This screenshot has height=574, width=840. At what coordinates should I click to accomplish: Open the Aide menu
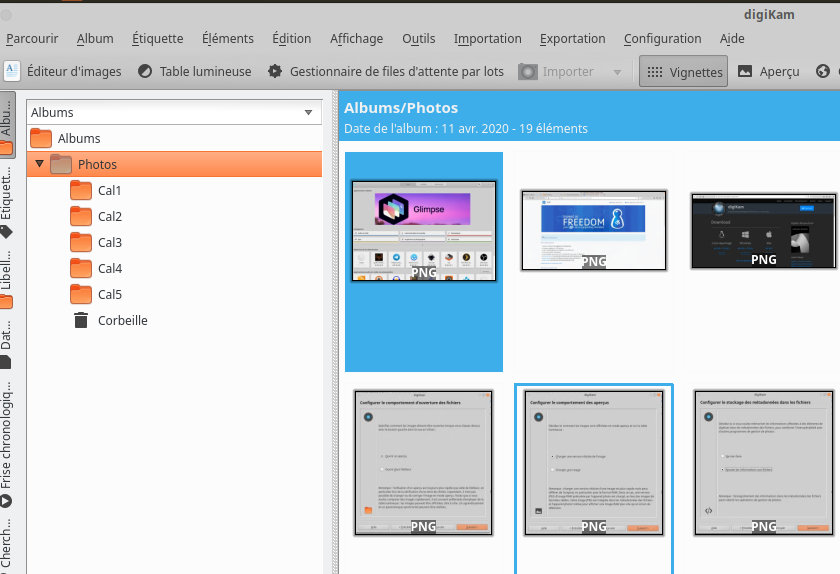pos(732,39)
